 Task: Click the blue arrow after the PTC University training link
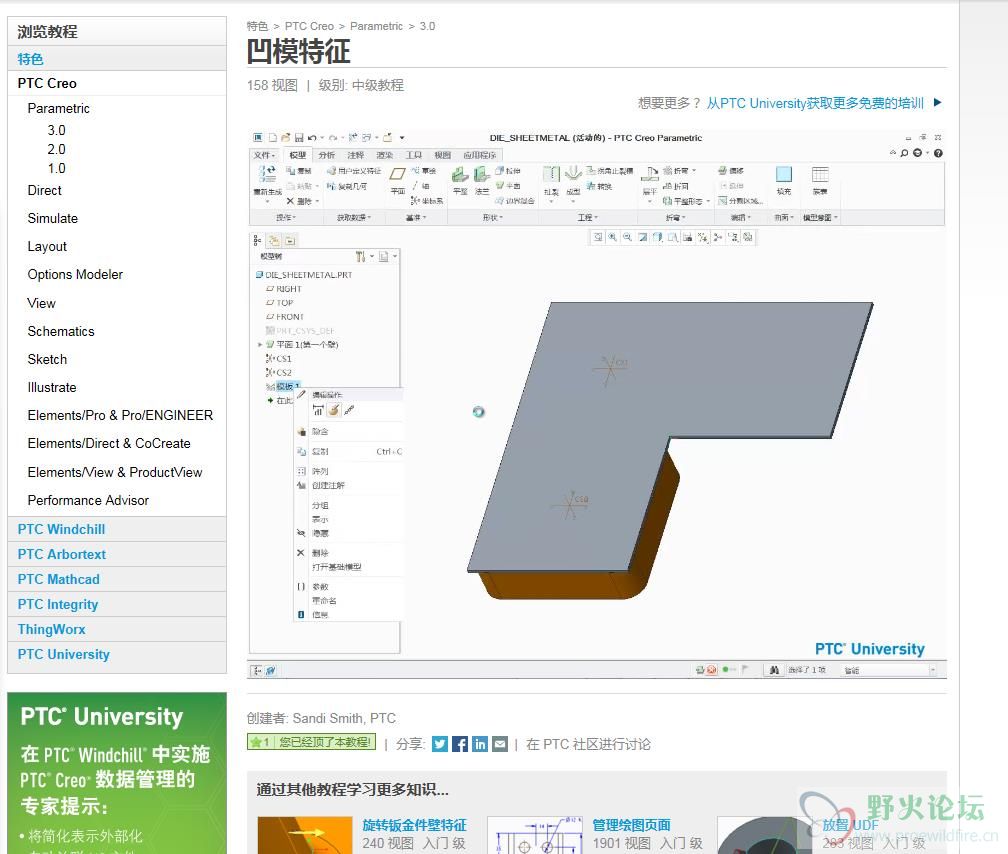tap(937, 102)
